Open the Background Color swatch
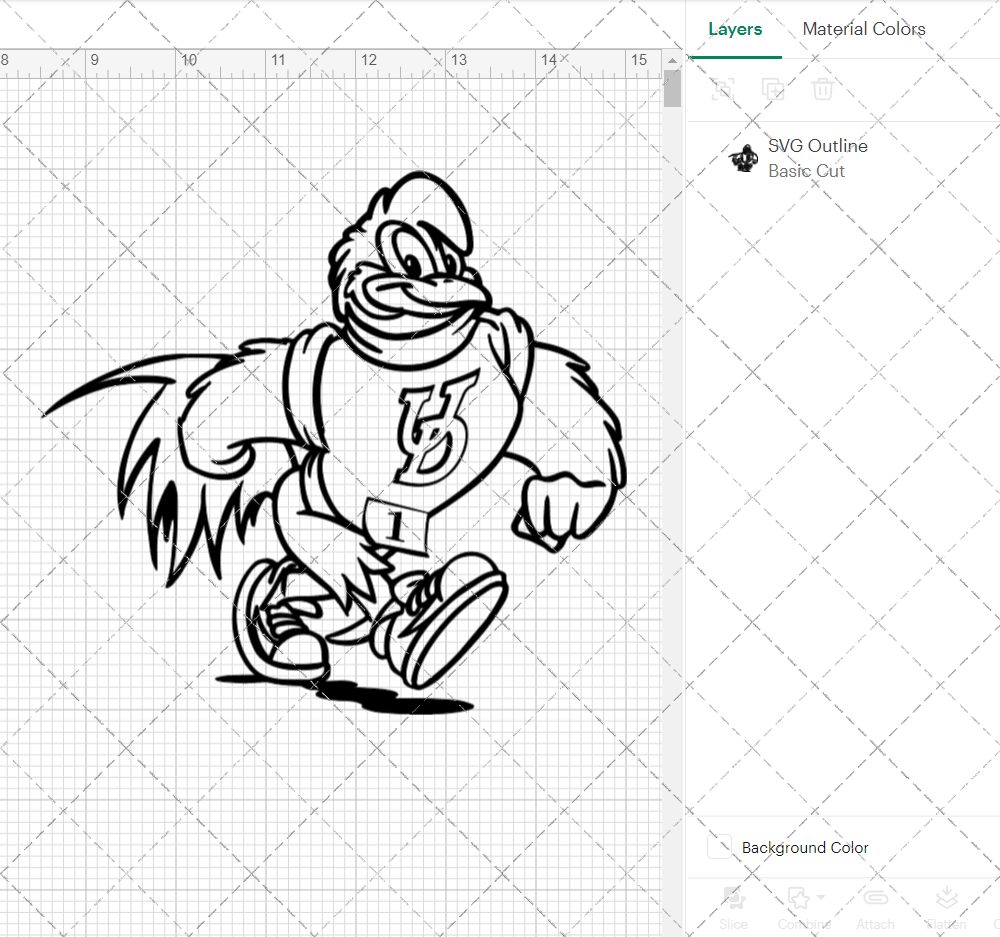This screenshot has height=937, width=1000. pyautogui.click(x=719, y=847)
